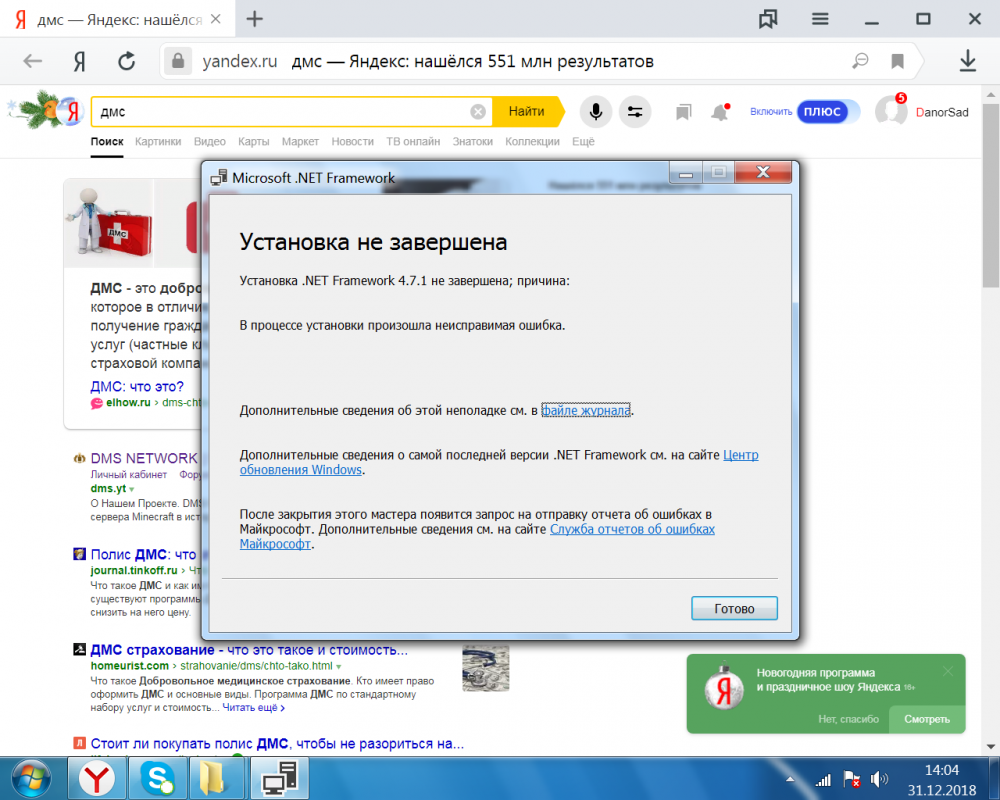Click Смотреть in the New Year banner

(927, 719)
